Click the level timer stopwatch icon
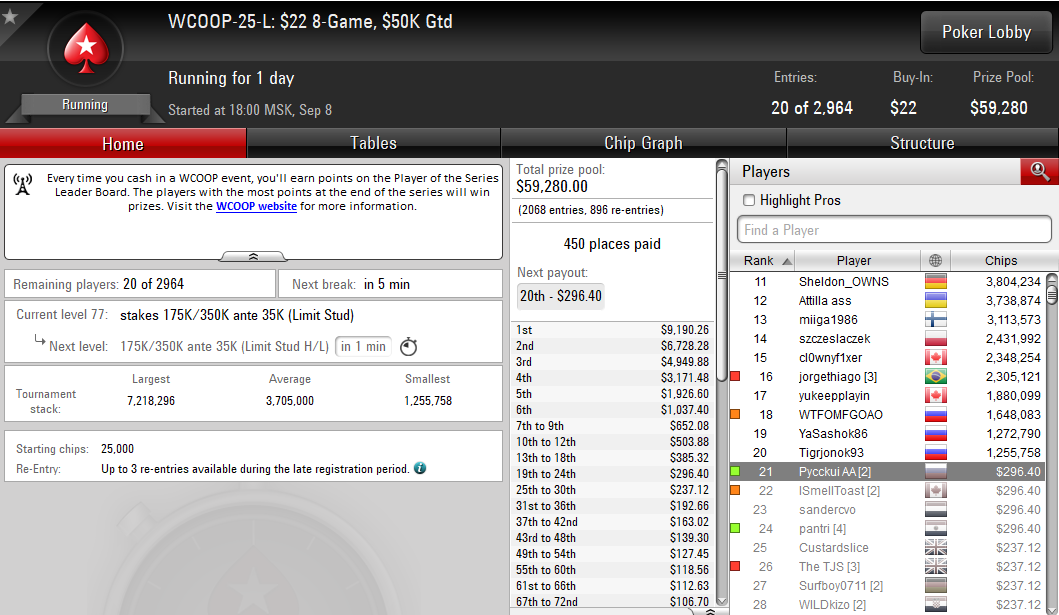 point(409,346)
